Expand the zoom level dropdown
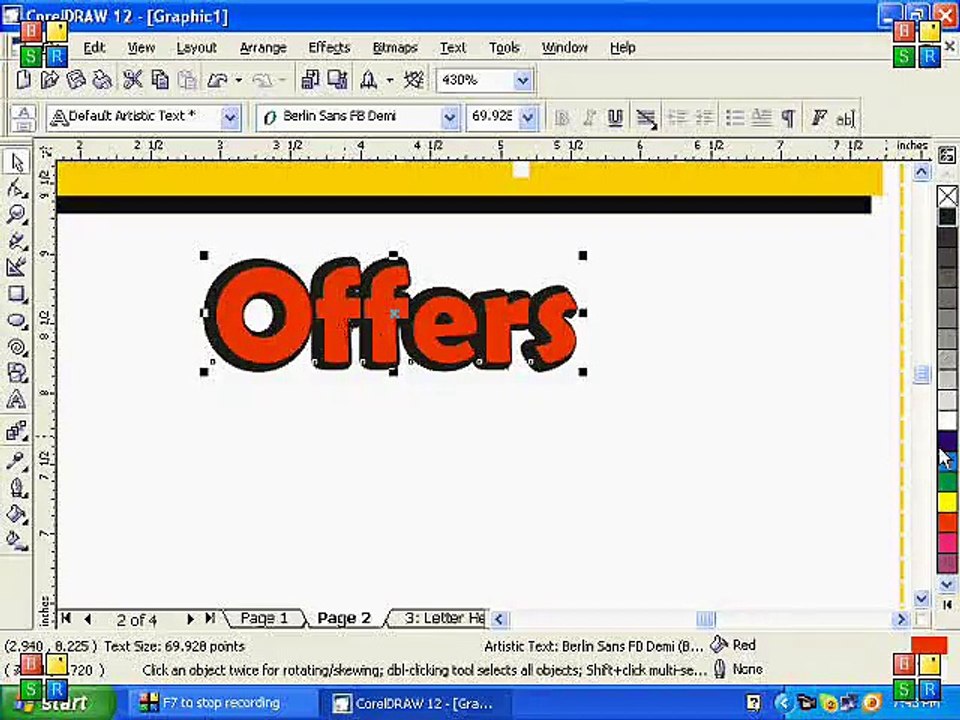Screen dimensions: 960x720 (x=522, y=80)
